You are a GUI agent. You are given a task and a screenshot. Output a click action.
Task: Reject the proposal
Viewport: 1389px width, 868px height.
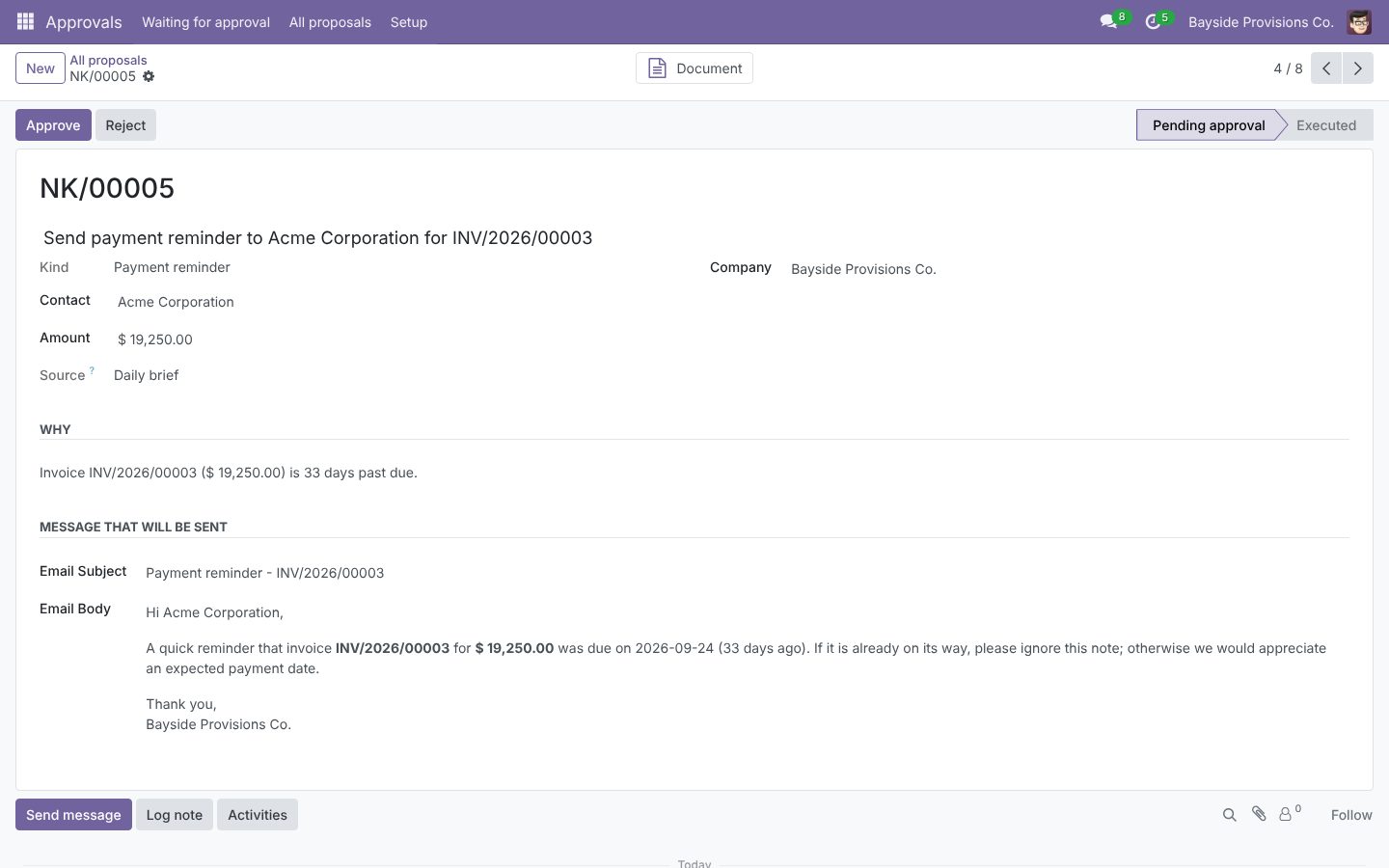[x=125, y=125]
